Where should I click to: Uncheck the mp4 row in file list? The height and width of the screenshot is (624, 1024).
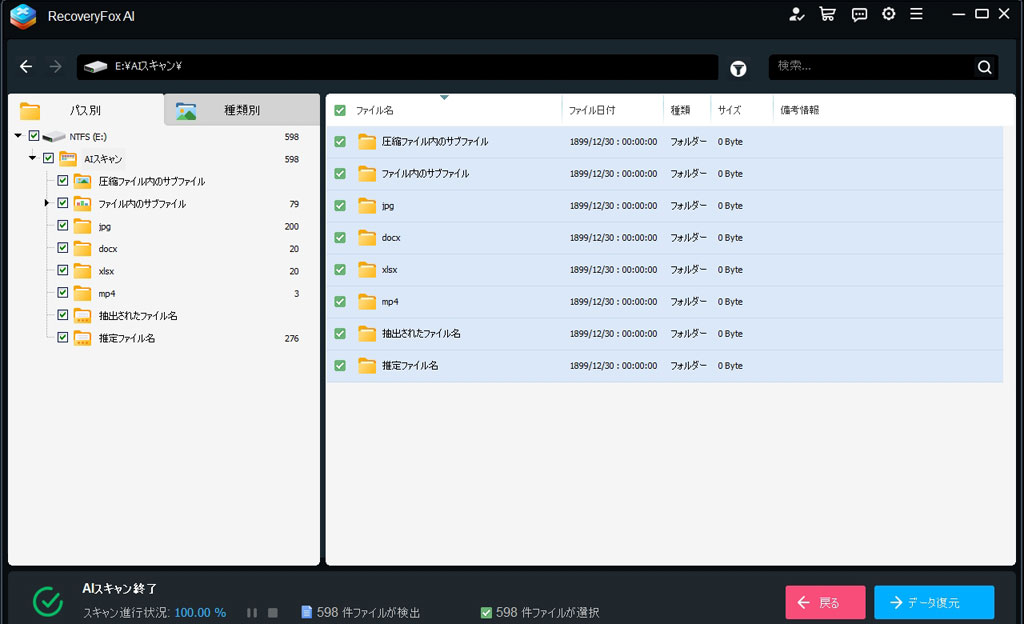[340, 302]
